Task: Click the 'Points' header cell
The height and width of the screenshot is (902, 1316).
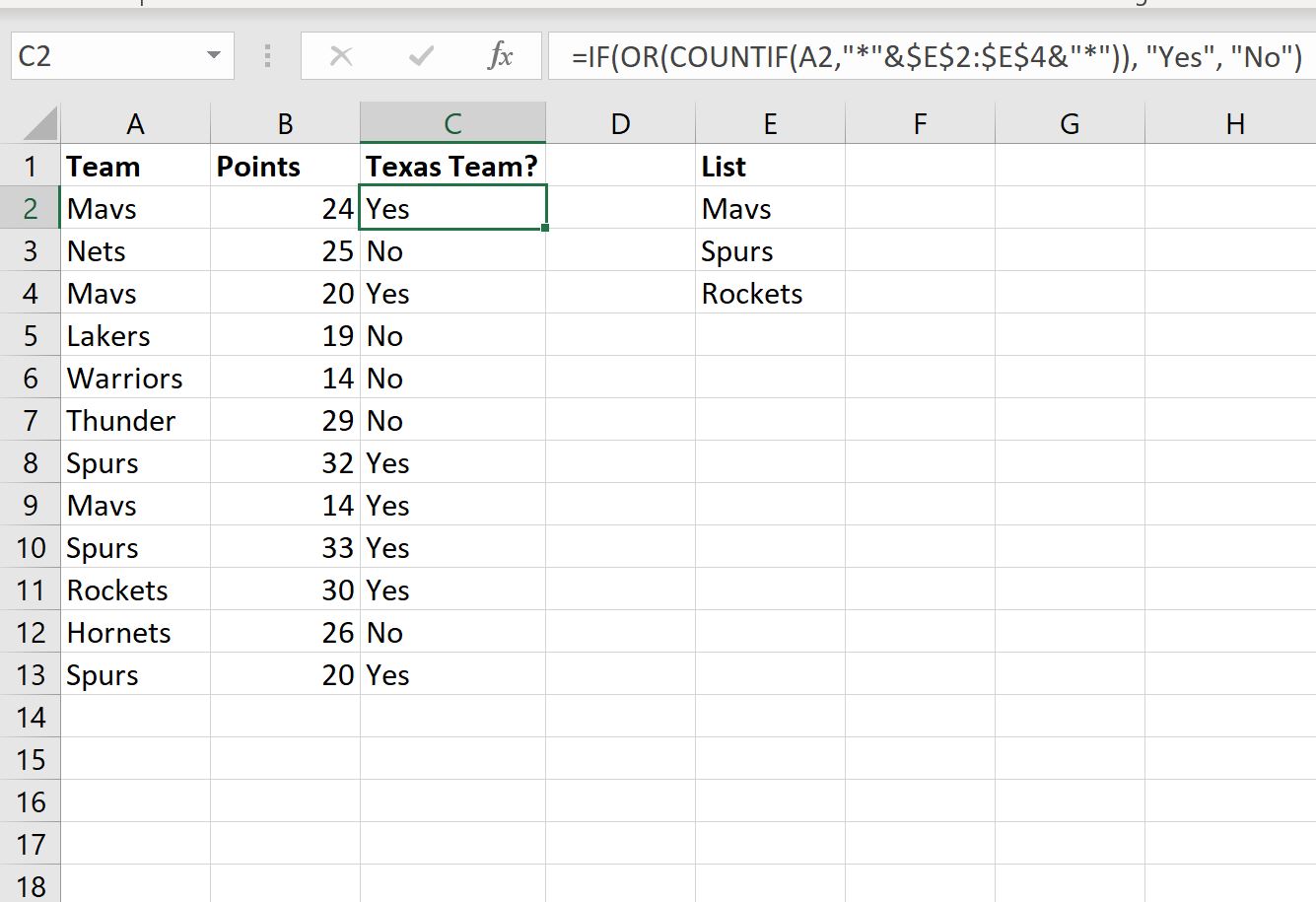Action: click(285, 166)
